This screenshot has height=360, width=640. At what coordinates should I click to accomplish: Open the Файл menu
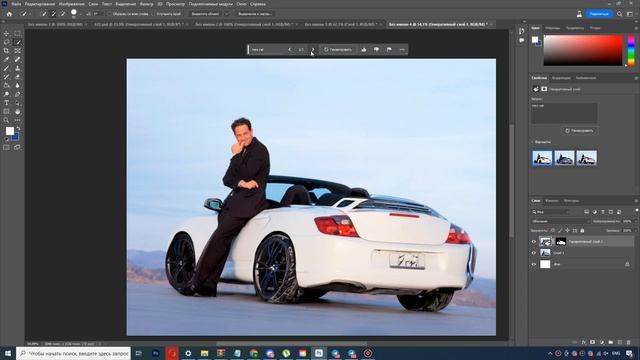(x=16, y=4)
